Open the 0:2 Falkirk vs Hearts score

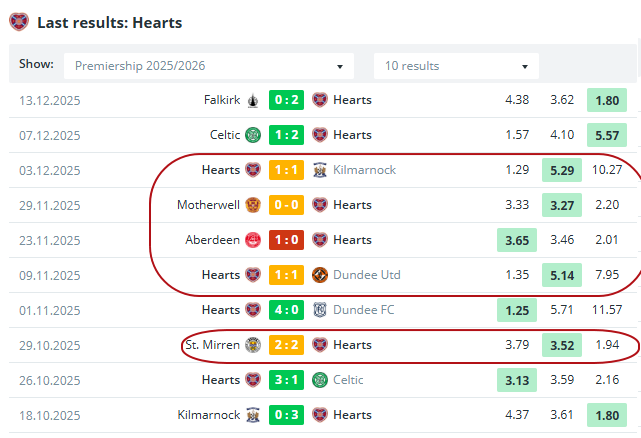point(286,100)
